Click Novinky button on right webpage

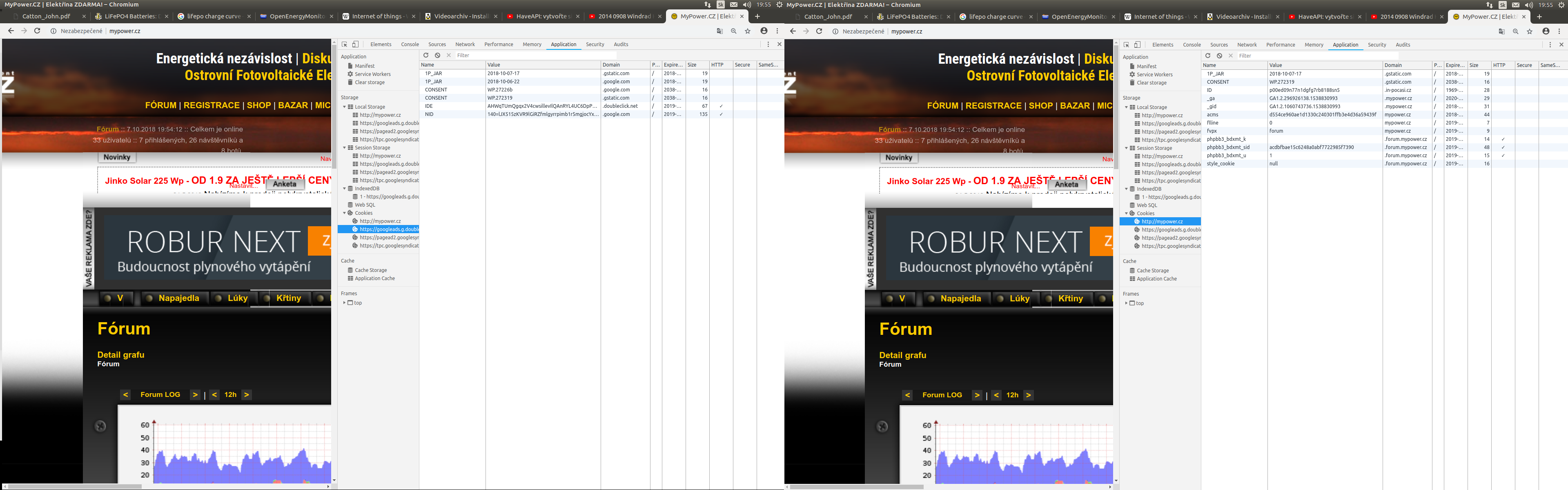pyautogui.click(x=898, y=158)
